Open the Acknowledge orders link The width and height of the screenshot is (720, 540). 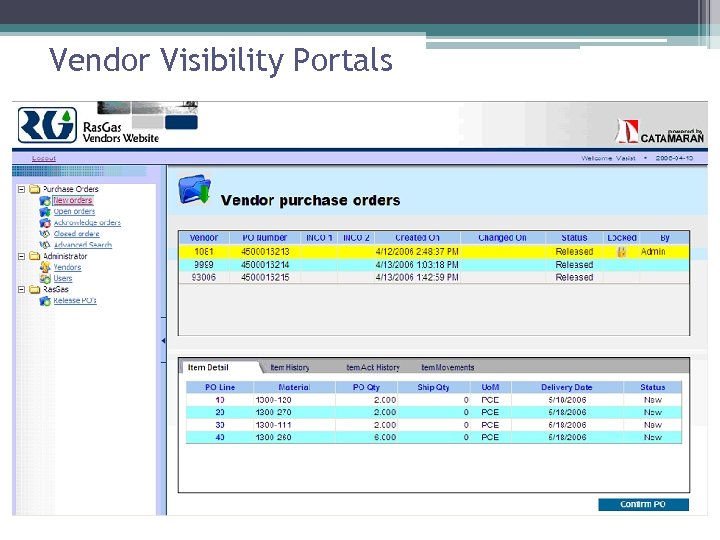click(x=87, y=223)
